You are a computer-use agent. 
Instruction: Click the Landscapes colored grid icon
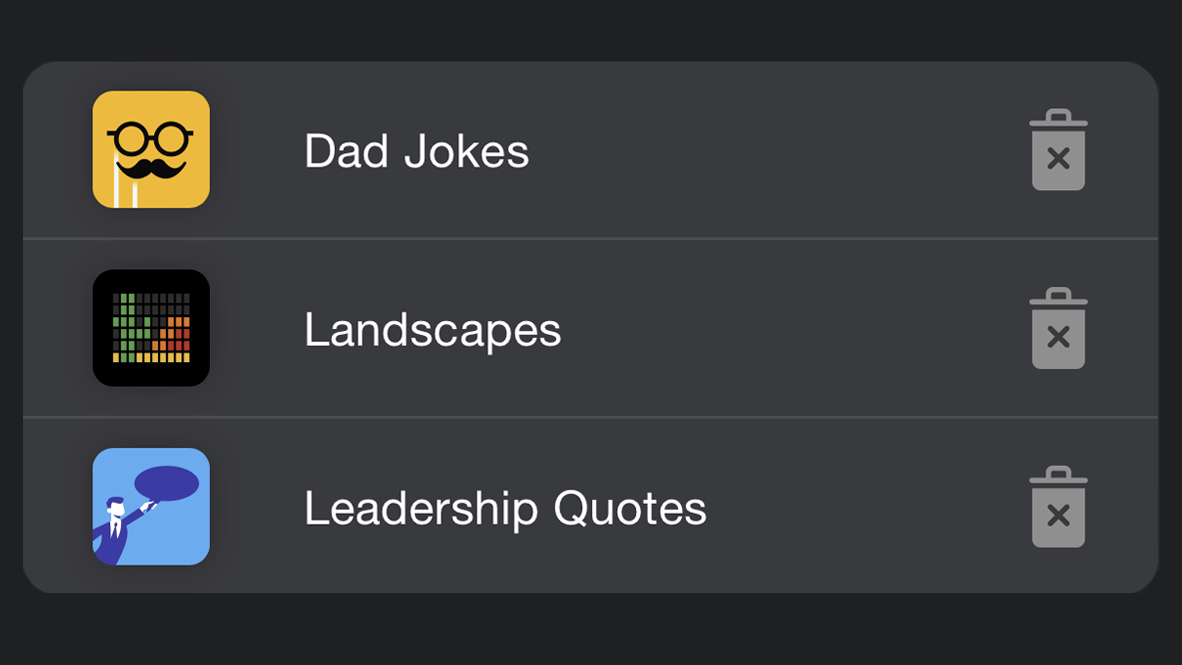(151, 328)
